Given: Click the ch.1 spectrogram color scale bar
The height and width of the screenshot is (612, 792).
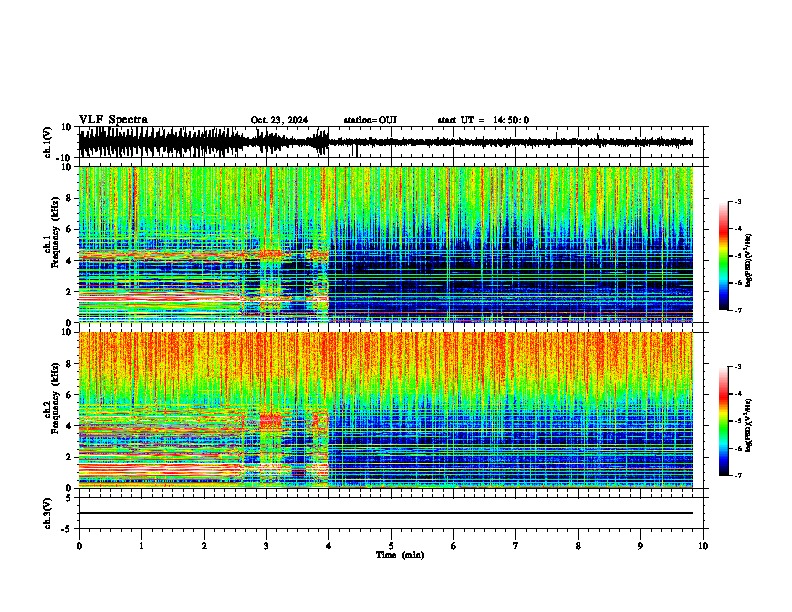Looking at the screenshot, I should 723,256.
